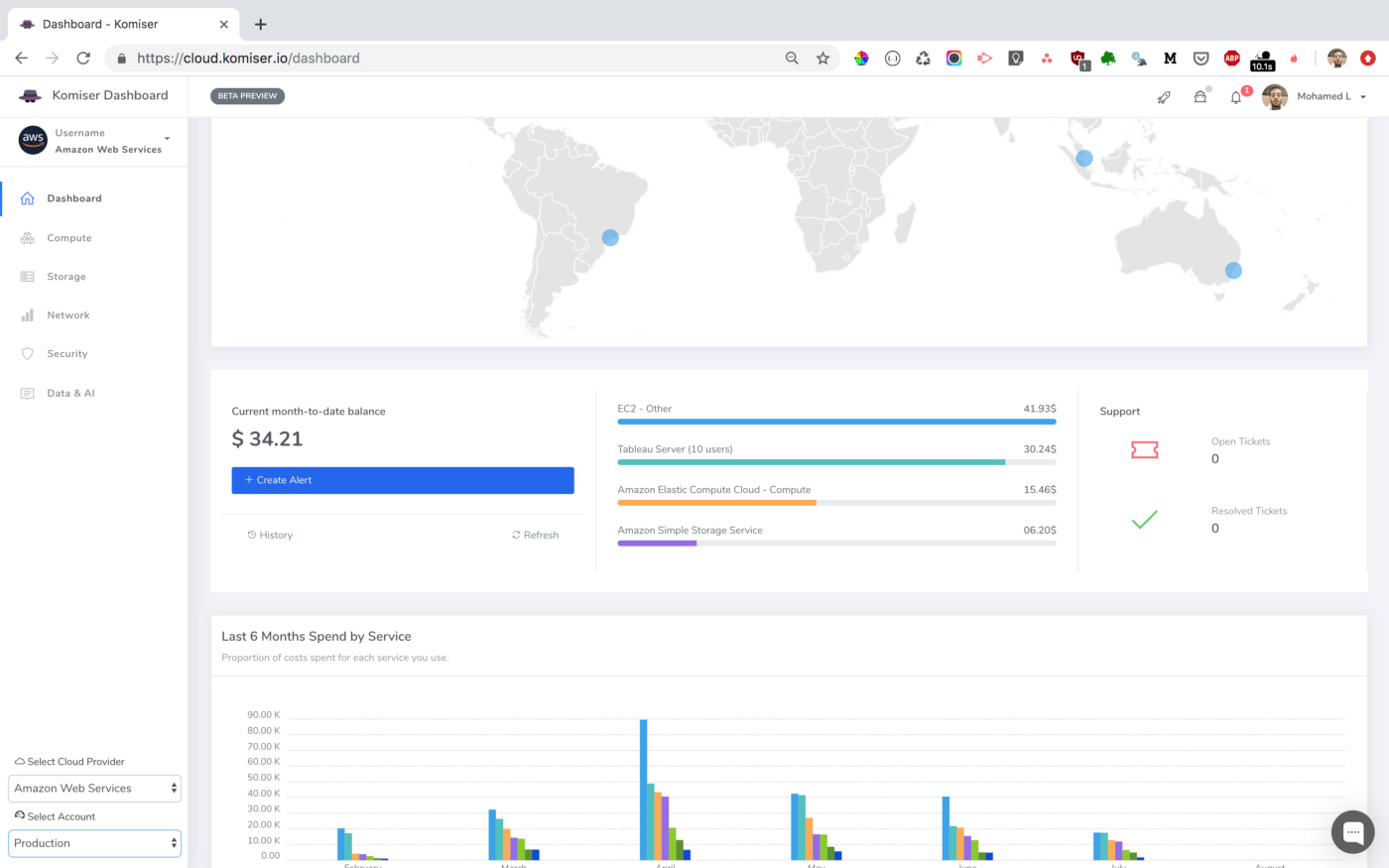Click the browser back button
Screen dimensions: 1389x868
pos(22,58)
